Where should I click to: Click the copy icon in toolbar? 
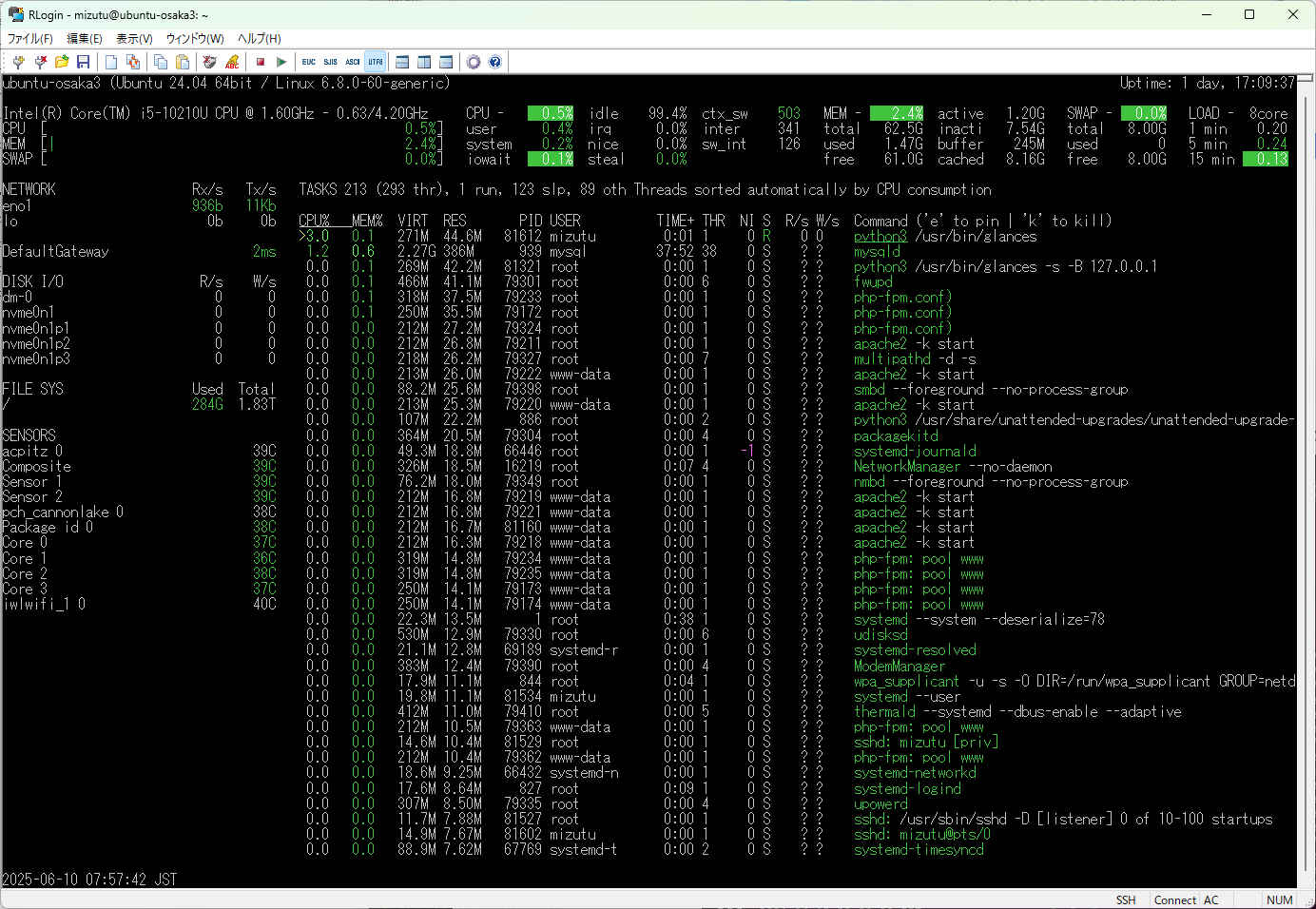161,62
